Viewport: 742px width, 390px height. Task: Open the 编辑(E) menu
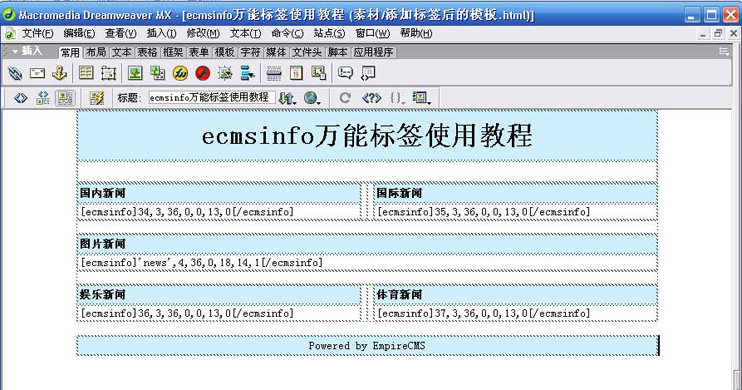pos(79,33)
